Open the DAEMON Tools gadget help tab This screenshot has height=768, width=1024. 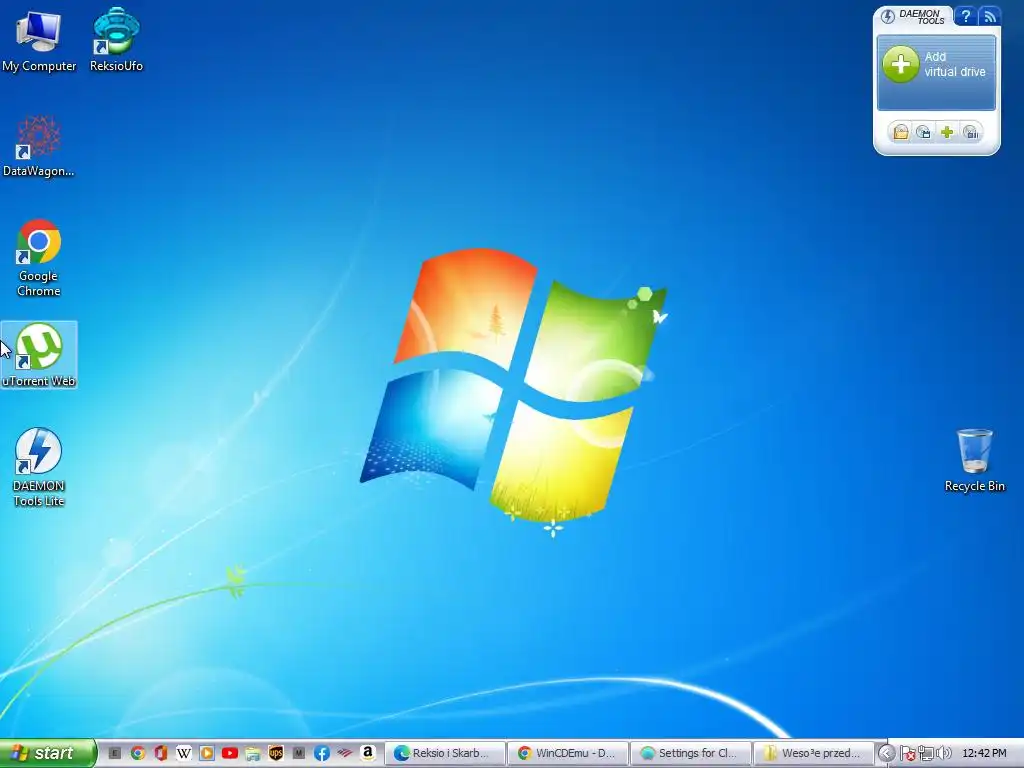point(965,16)
